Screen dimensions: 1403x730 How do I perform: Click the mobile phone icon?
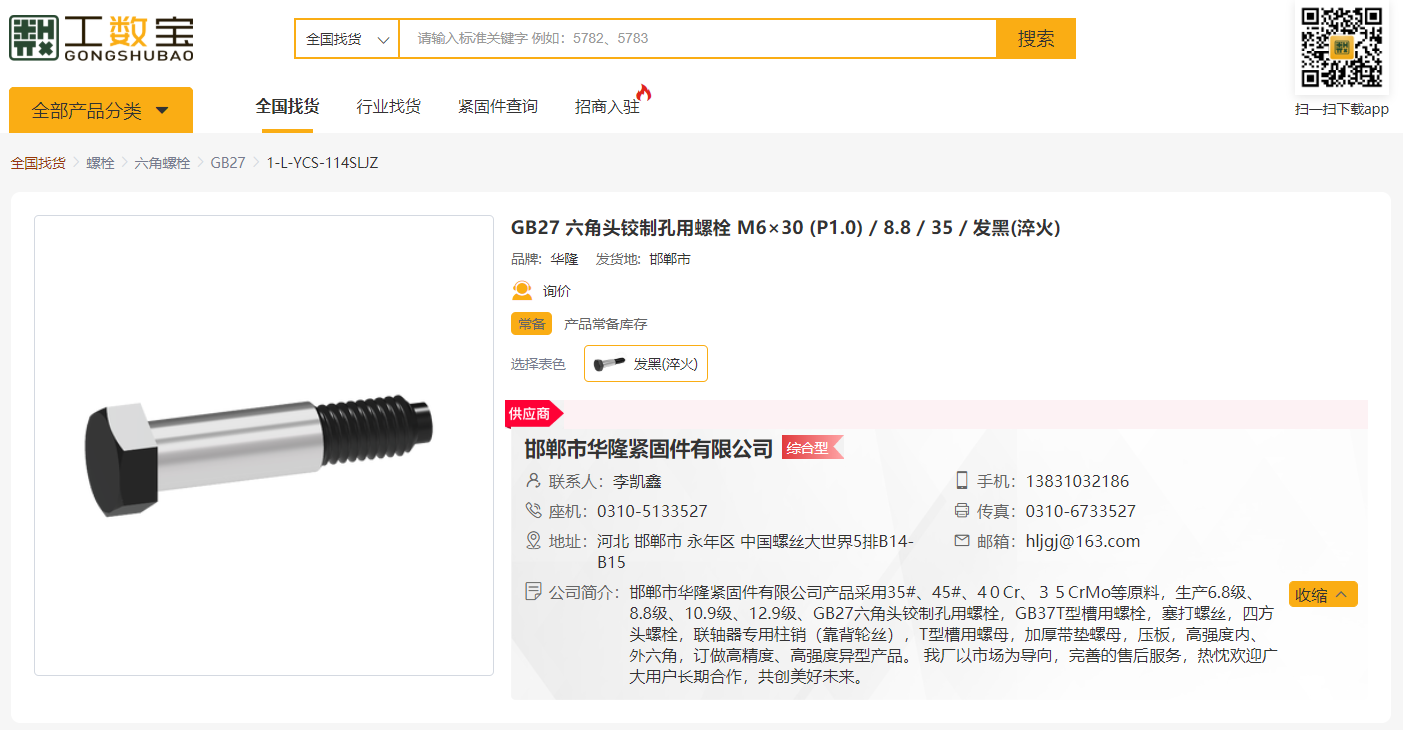962,481
